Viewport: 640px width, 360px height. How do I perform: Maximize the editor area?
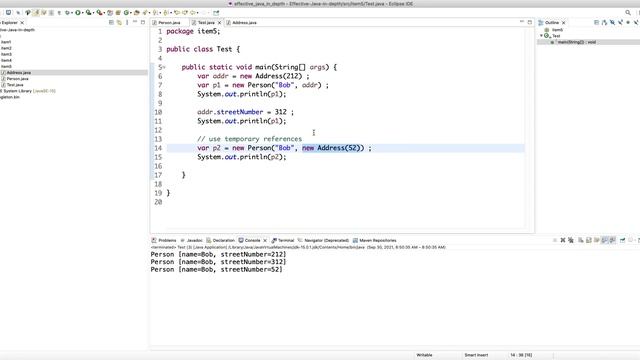[530, 22]
